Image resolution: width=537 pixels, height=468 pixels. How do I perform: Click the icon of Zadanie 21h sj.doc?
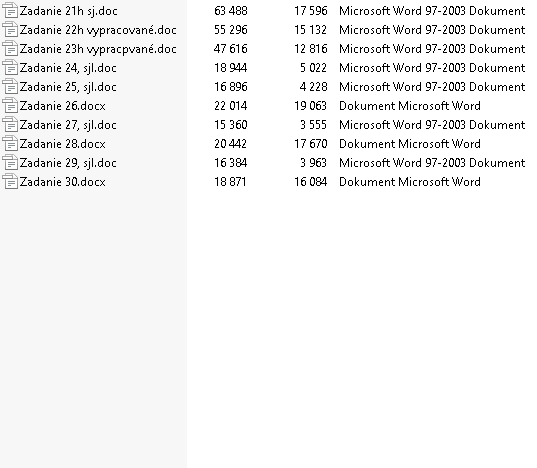(x=10, y=11)
